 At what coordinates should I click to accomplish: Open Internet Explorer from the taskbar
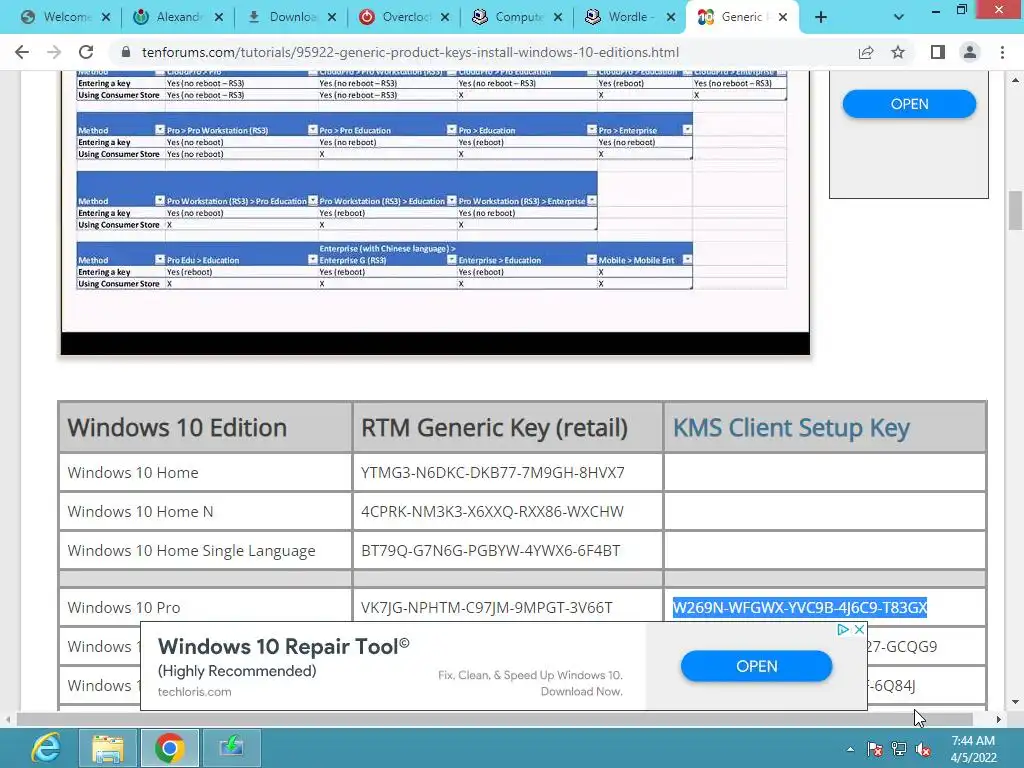point(46,748)
